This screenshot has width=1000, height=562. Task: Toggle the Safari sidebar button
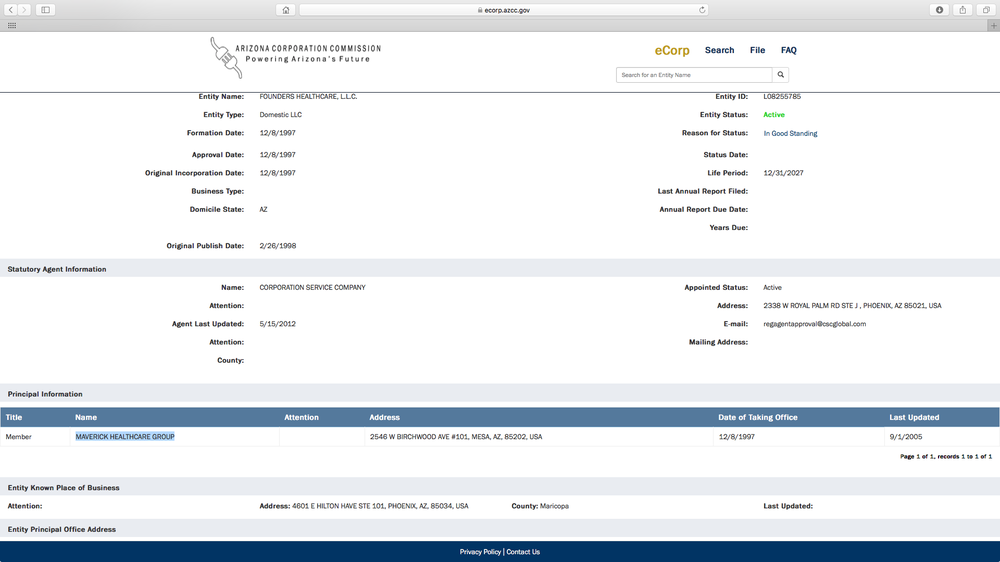pyautogui.click(x=46, y=10)
